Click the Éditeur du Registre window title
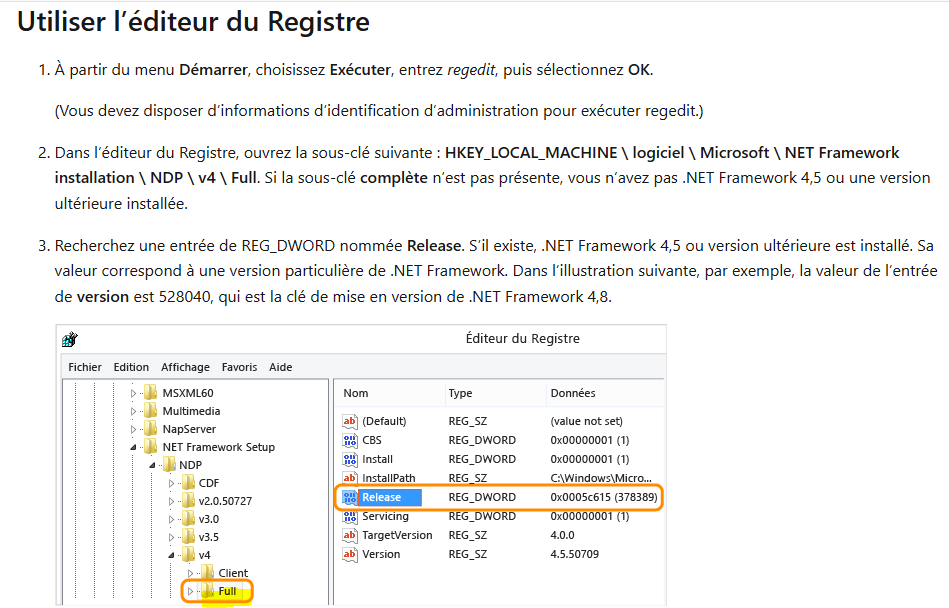The height and width of the screenshot is (608, 949). click(x=523, y=339)
